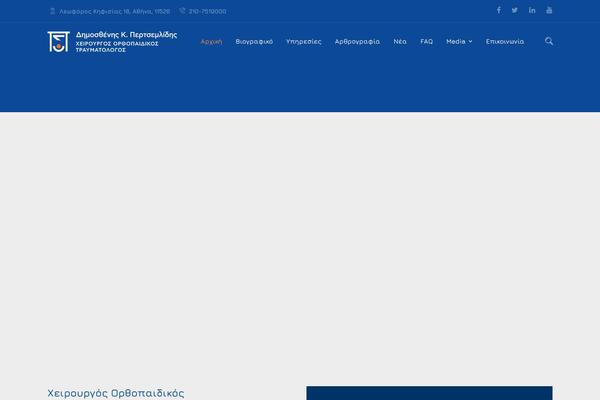Click the name Δημοσθένης Κ. Περτσεμλίδης
The width and height of the screenshot is (600, 400).
126,35
